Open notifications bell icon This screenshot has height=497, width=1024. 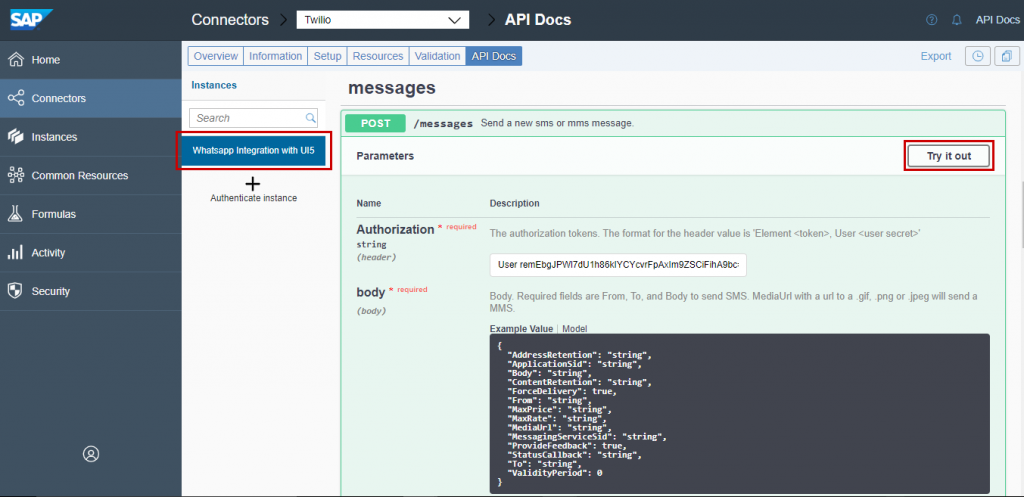coord(957,20)
